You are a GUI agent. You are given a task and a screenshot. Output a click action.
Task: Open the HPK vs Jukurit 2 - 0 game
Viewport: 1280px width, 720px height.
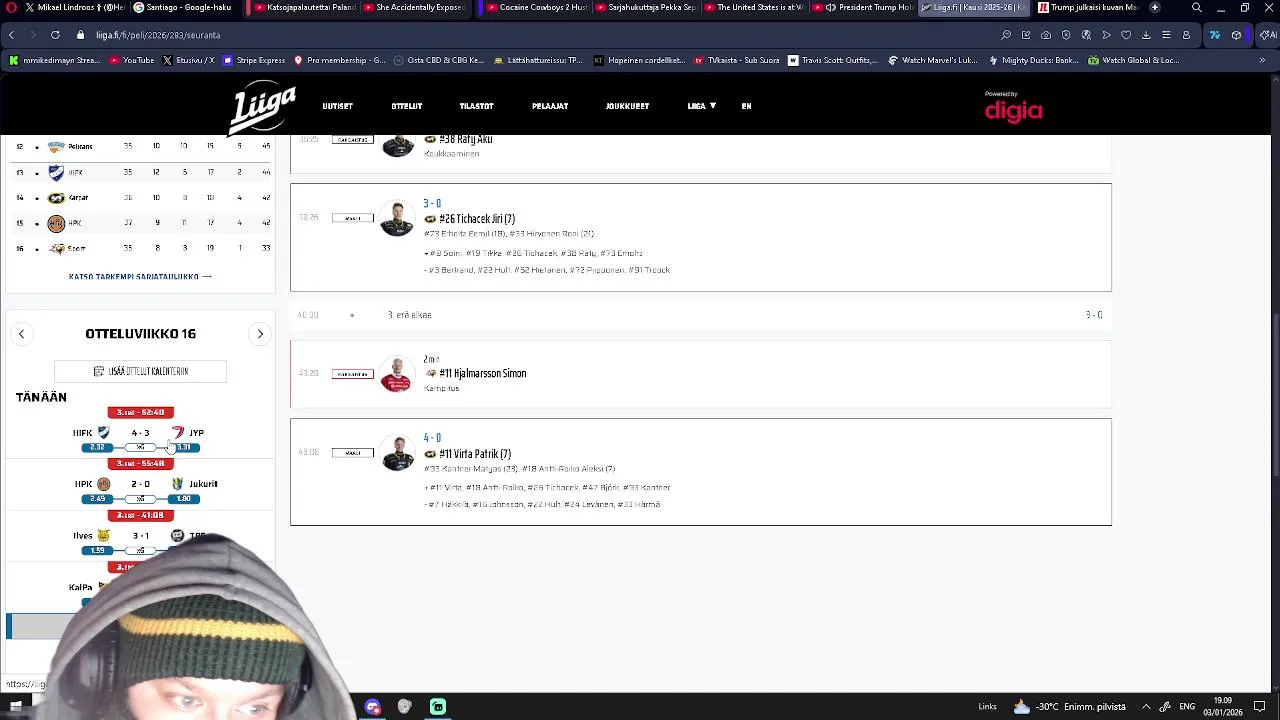click(140, 484)
